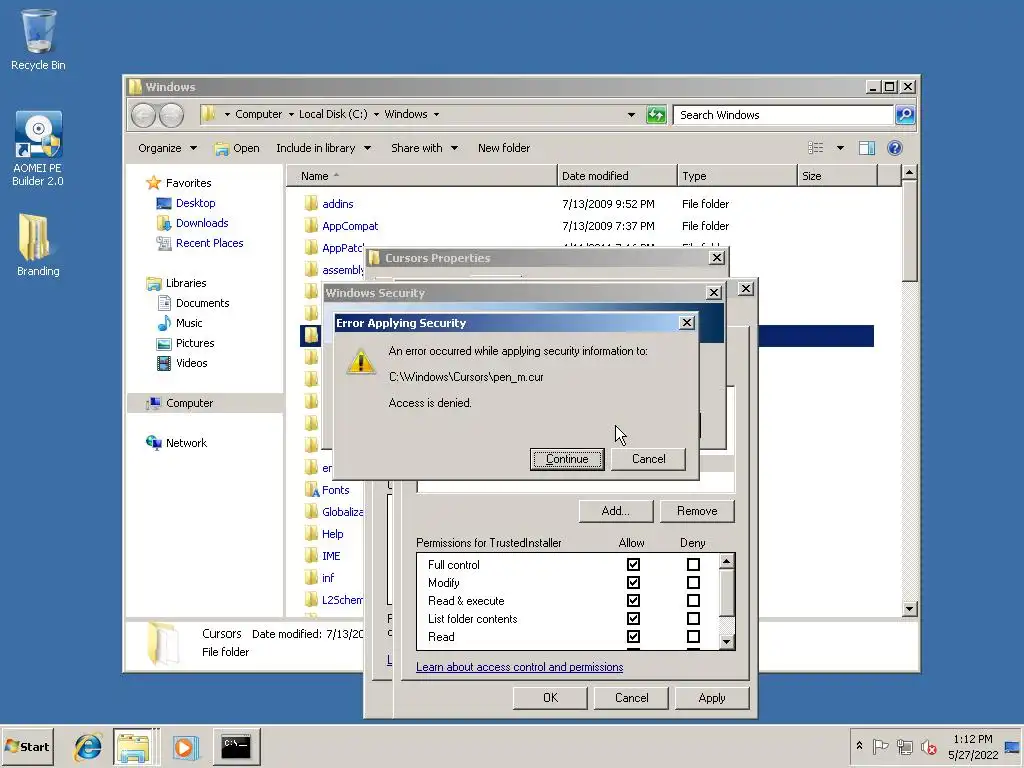1024x768 pixels.
Task: Click the search magnifier icon
Action: (905, 115)
